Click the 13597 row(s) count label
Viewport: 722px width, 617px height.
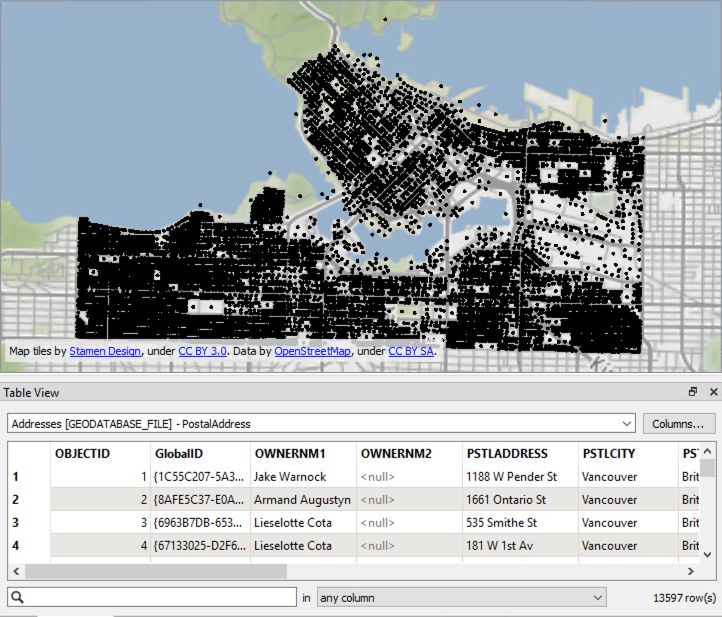click(684, 598)
